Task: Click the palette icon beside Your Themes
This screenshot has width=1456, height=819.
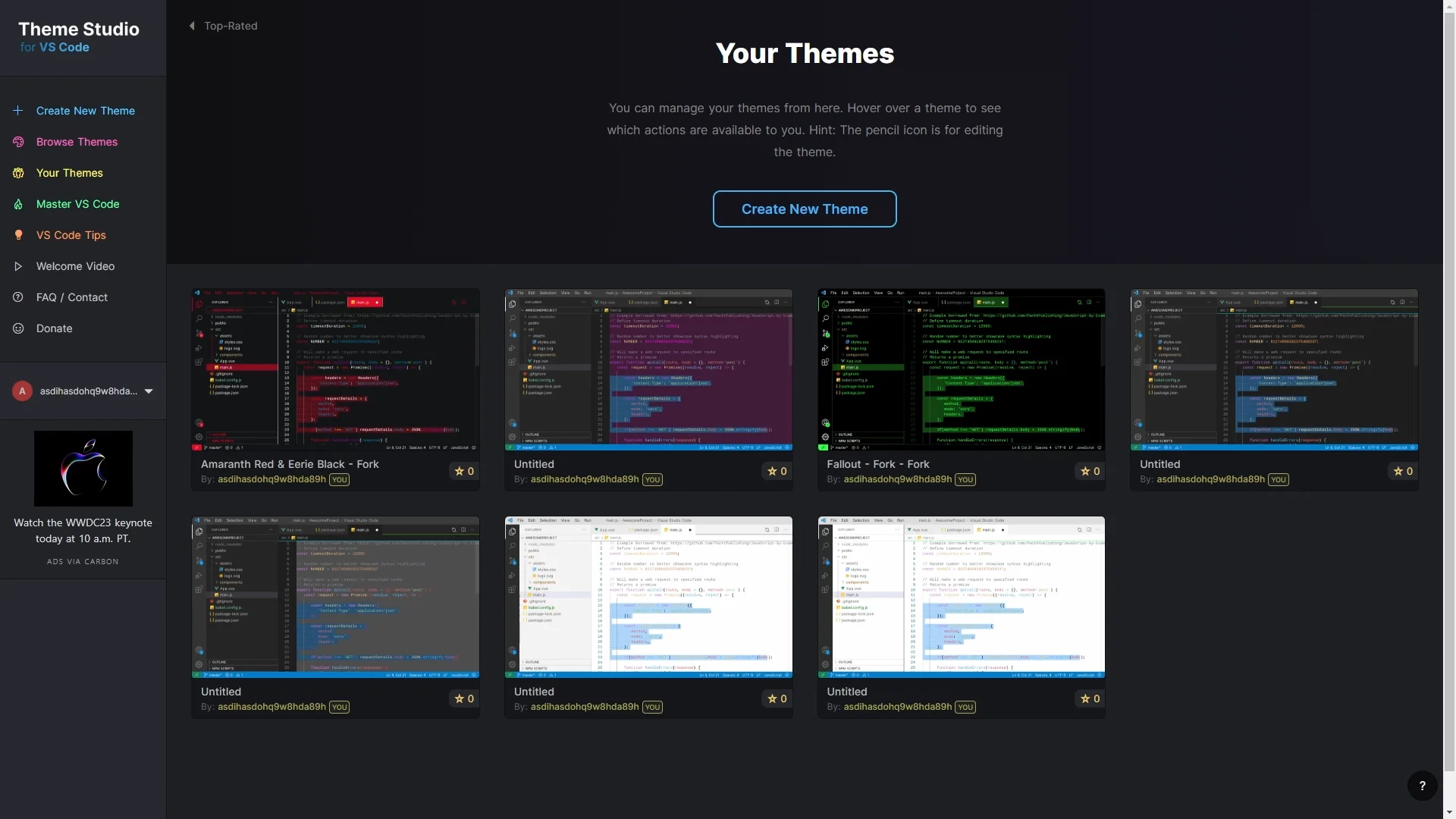Action: [18, 173]
